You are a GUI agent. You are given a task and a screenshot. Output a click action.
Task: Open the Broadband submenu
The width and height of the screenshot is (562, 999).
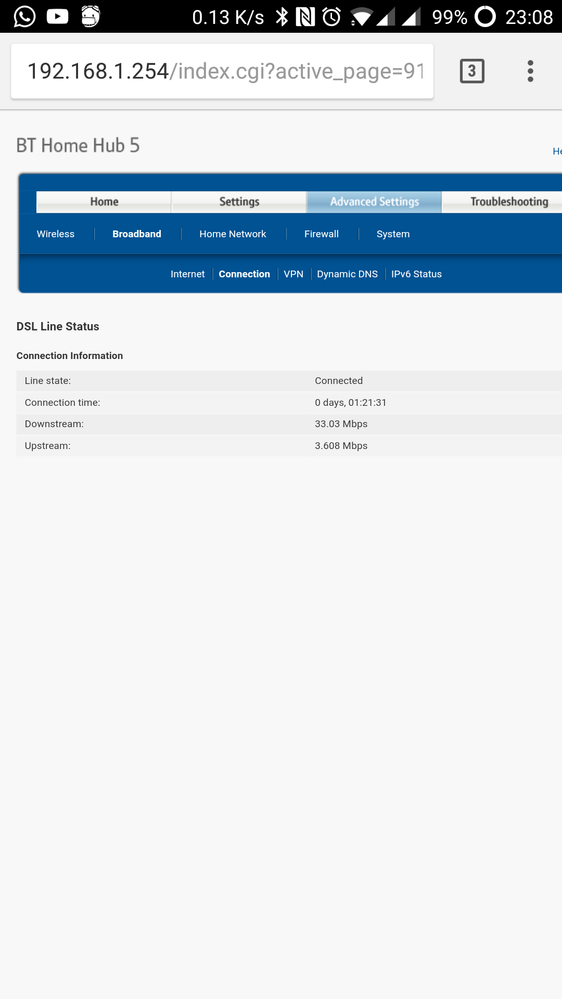point(137,234)
